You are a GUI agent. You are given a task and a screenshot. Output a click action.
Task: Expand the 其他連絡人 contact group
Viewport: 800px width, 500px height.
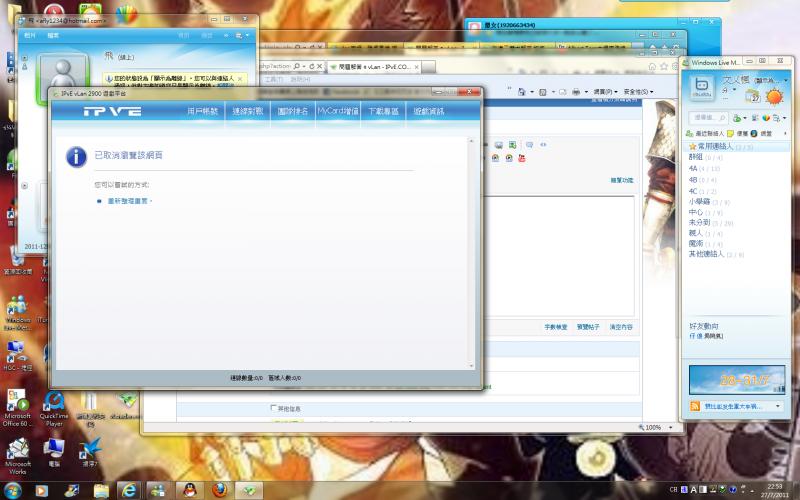pos(716,254)
